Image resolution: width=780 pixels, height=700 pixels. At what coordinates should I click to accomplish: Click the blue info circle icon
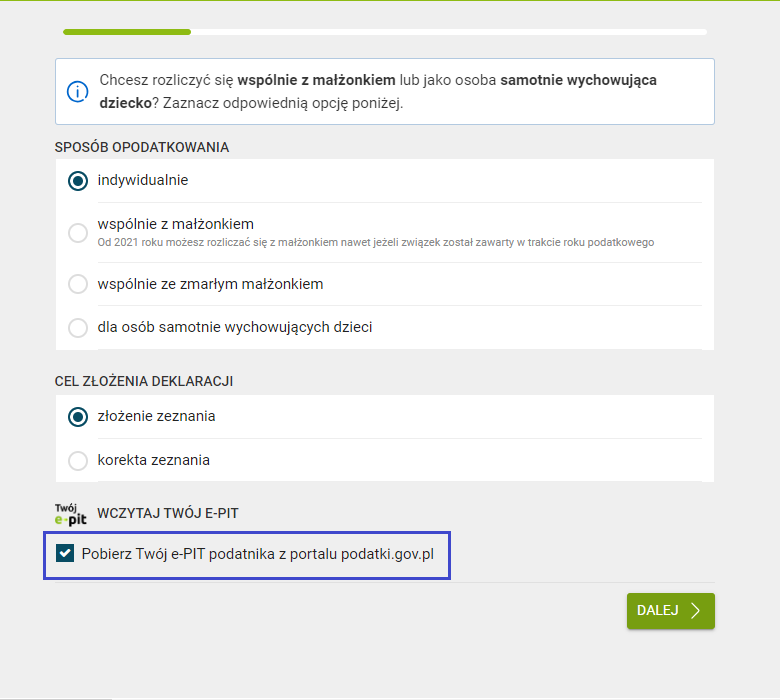[x=78, y=91]
